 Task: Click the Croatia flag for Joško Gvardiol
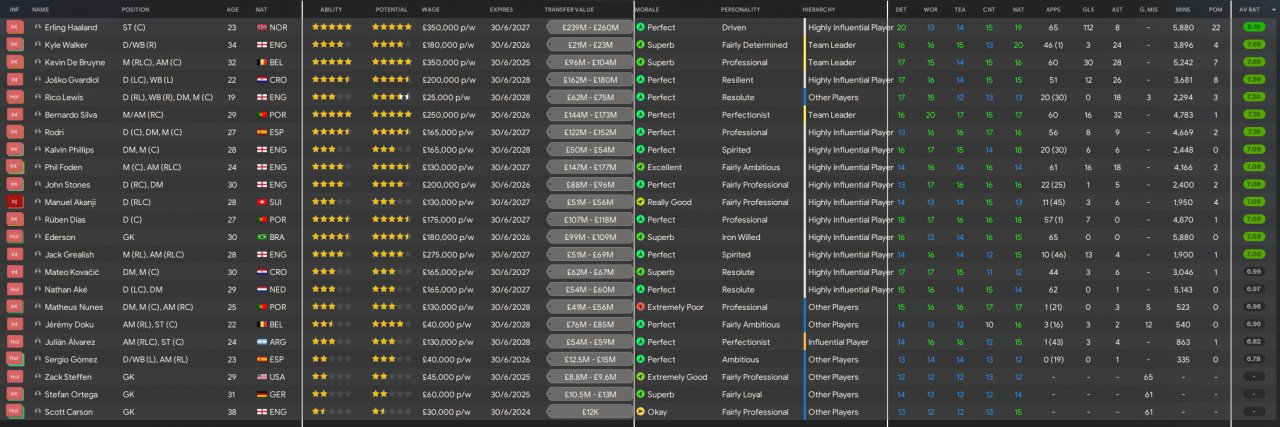point(263,80)
